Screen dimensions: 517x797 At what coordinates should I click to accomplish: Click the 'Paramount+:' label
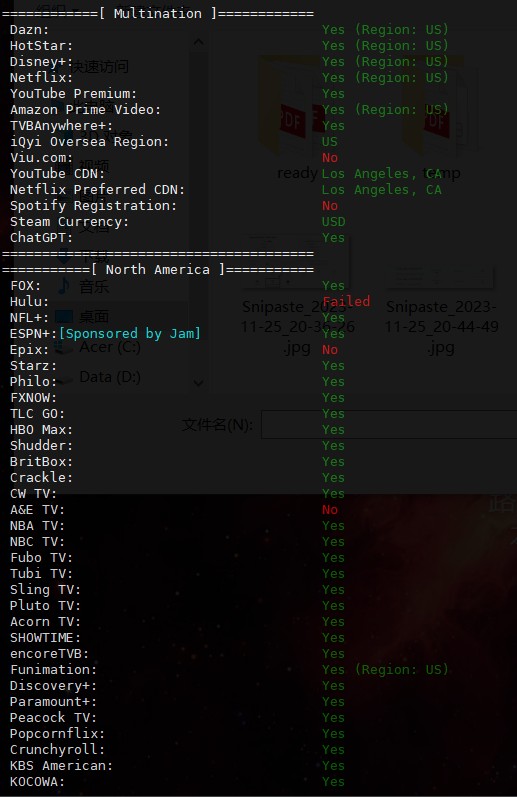[x=53, y=701]
